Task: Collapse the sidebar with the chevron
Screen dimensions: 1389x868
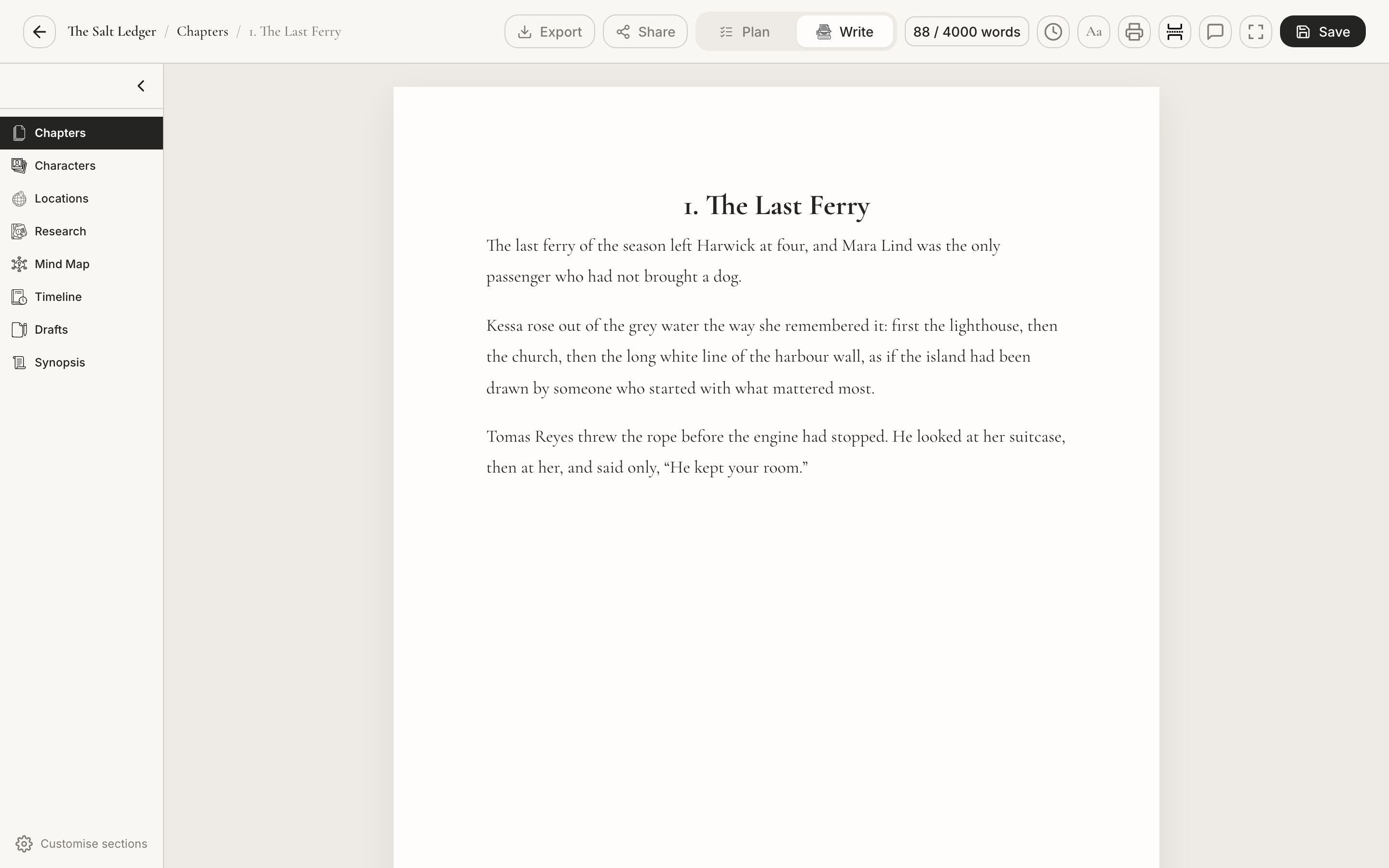Action: coord(141,86)
